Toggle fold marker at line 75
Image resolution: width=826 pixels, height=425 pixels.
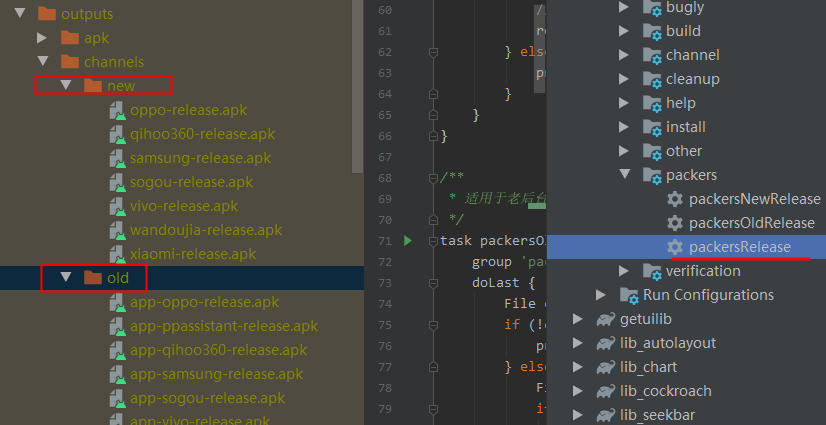(434, 324)
